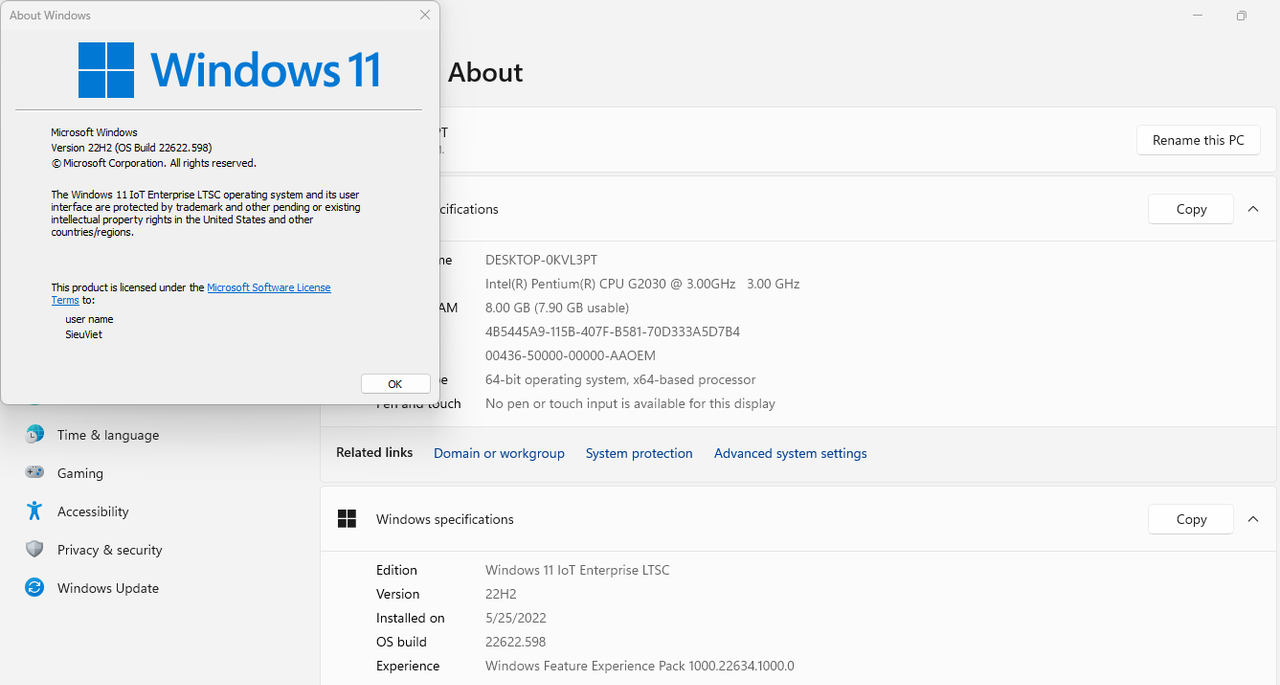Image resolution: width=1280 pixels, height=685 pixels.
Task: Click the OS build label
Action: [x=401, y=642]
